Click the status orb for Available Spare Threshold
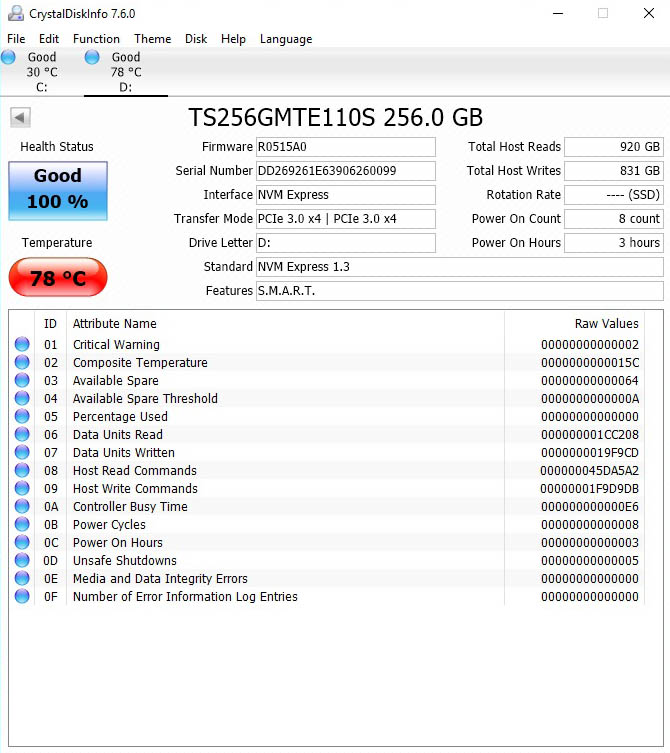 click(x=22, y=398)
